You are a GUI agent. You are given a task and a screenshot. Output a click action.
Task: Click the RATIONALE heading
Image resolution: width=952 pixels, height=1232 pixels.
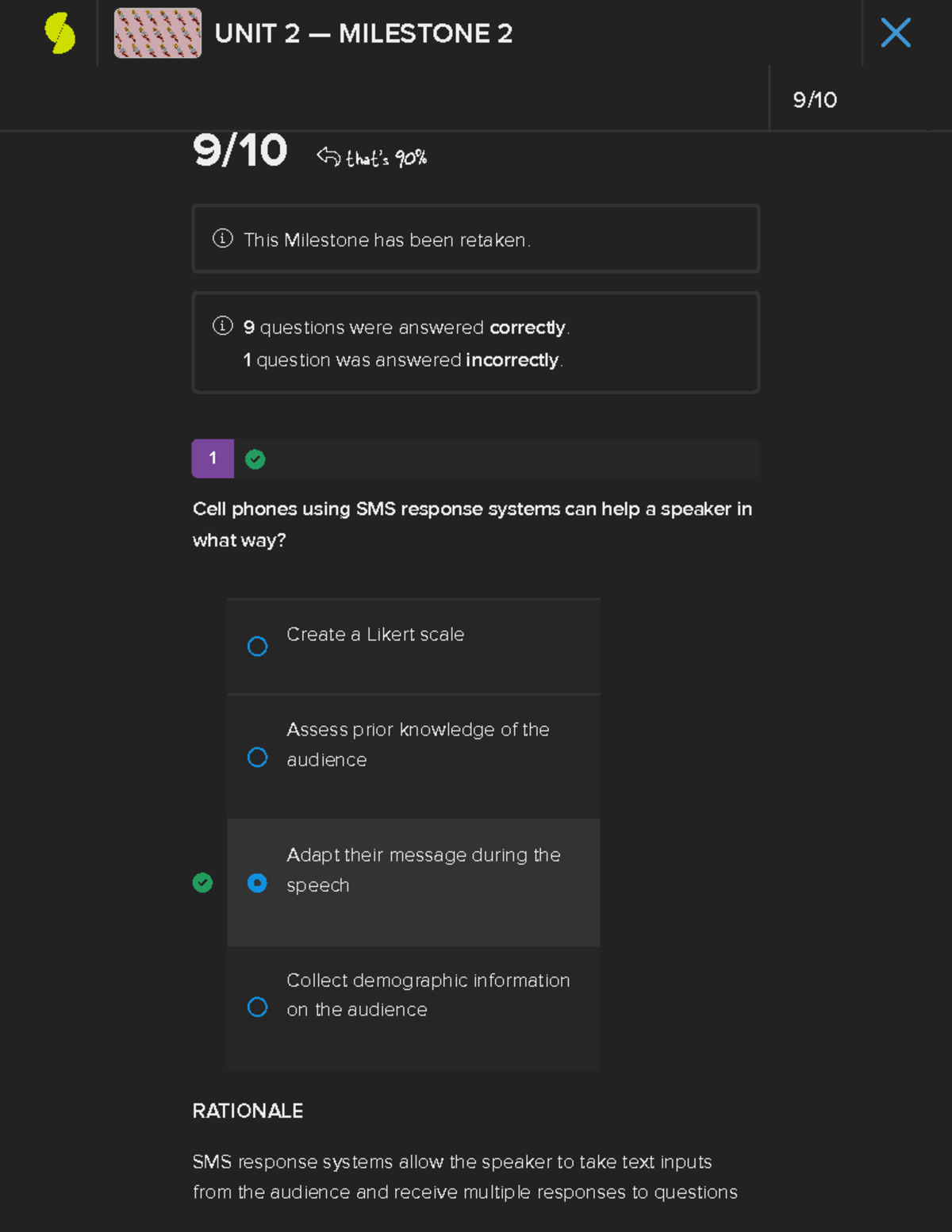coord(248,1111)
